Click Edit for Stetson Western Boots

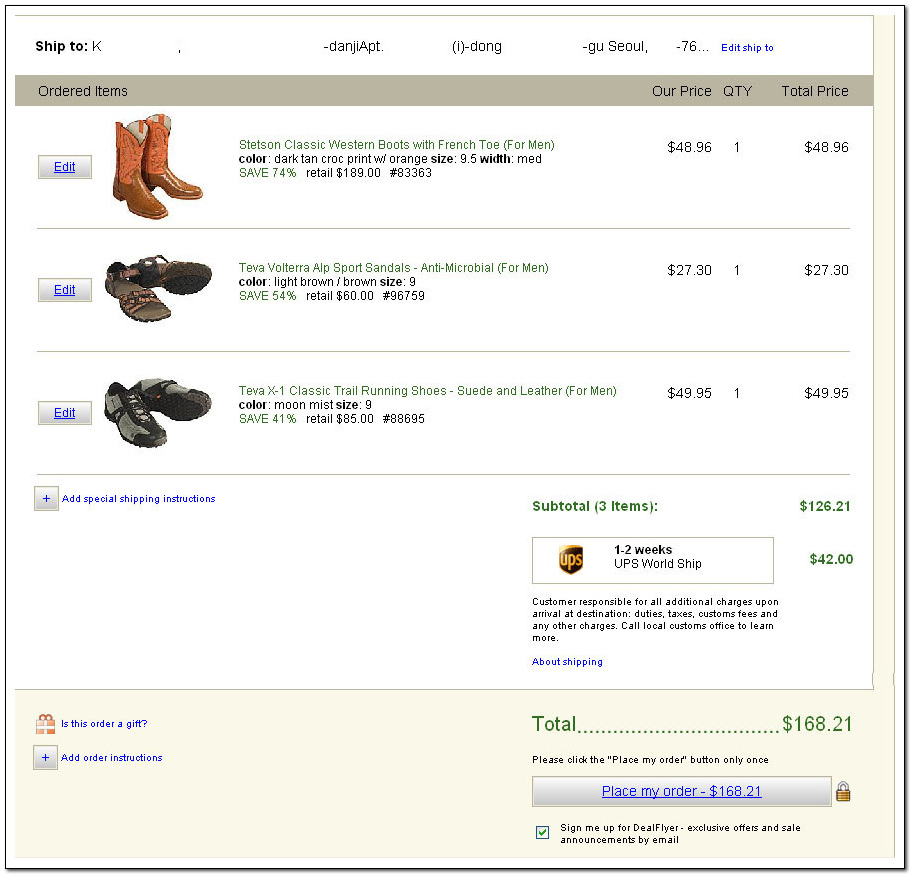tap(65, 167)
